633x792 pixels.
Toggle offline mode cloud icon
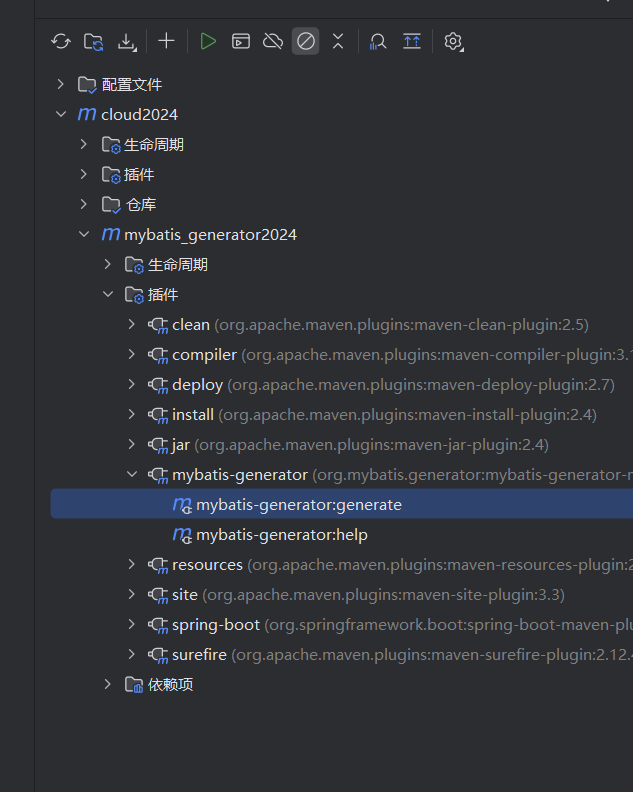coord(273,41)
